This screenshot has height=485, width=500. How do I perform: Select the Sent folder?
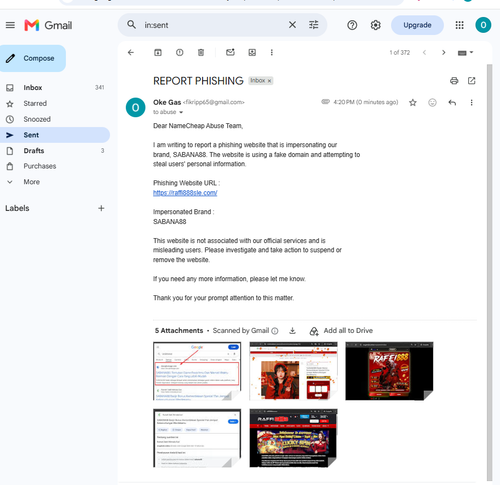pos(55,135)
